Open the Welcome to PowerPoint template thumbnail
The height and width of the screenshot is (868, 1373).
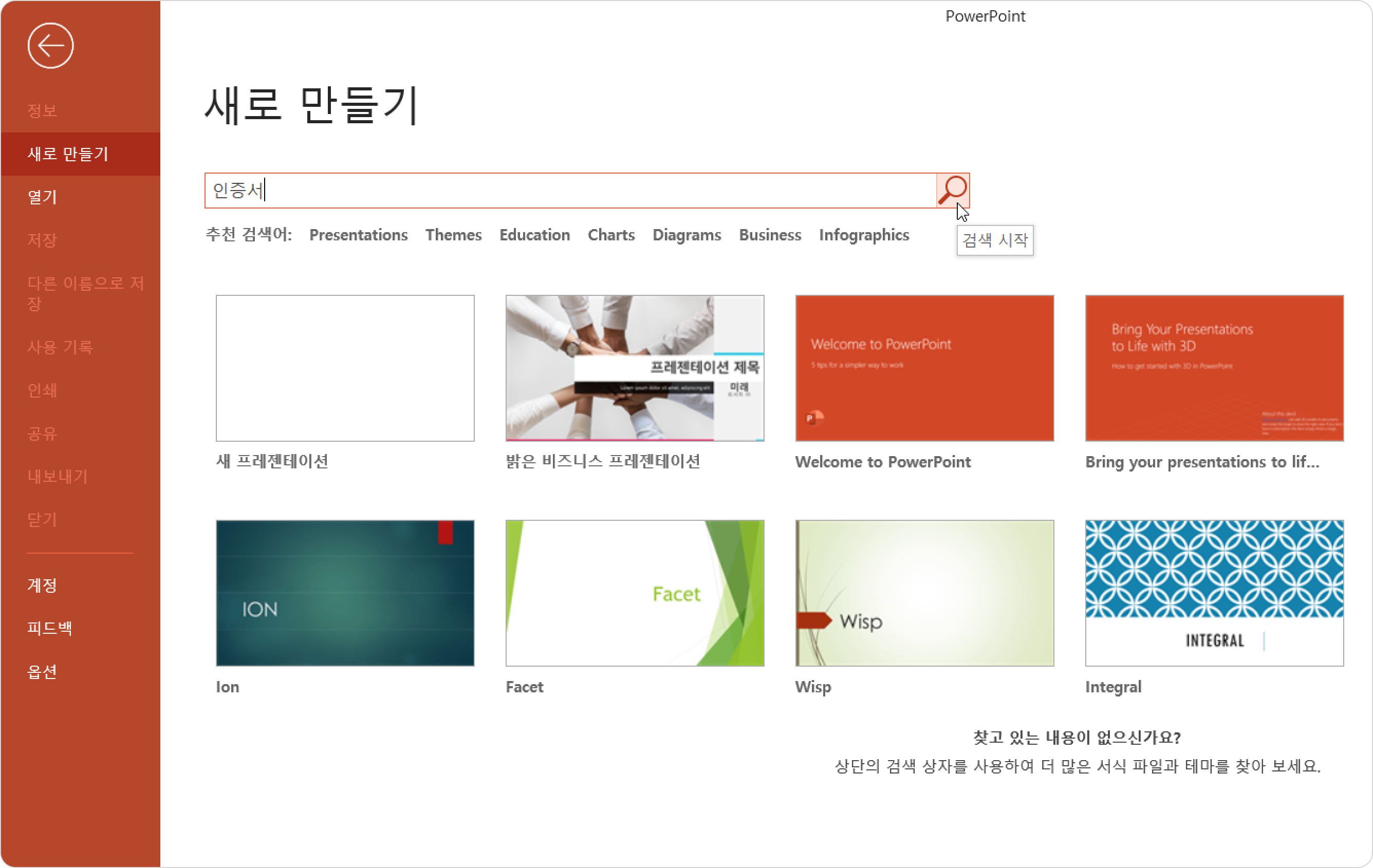(924, 368)
